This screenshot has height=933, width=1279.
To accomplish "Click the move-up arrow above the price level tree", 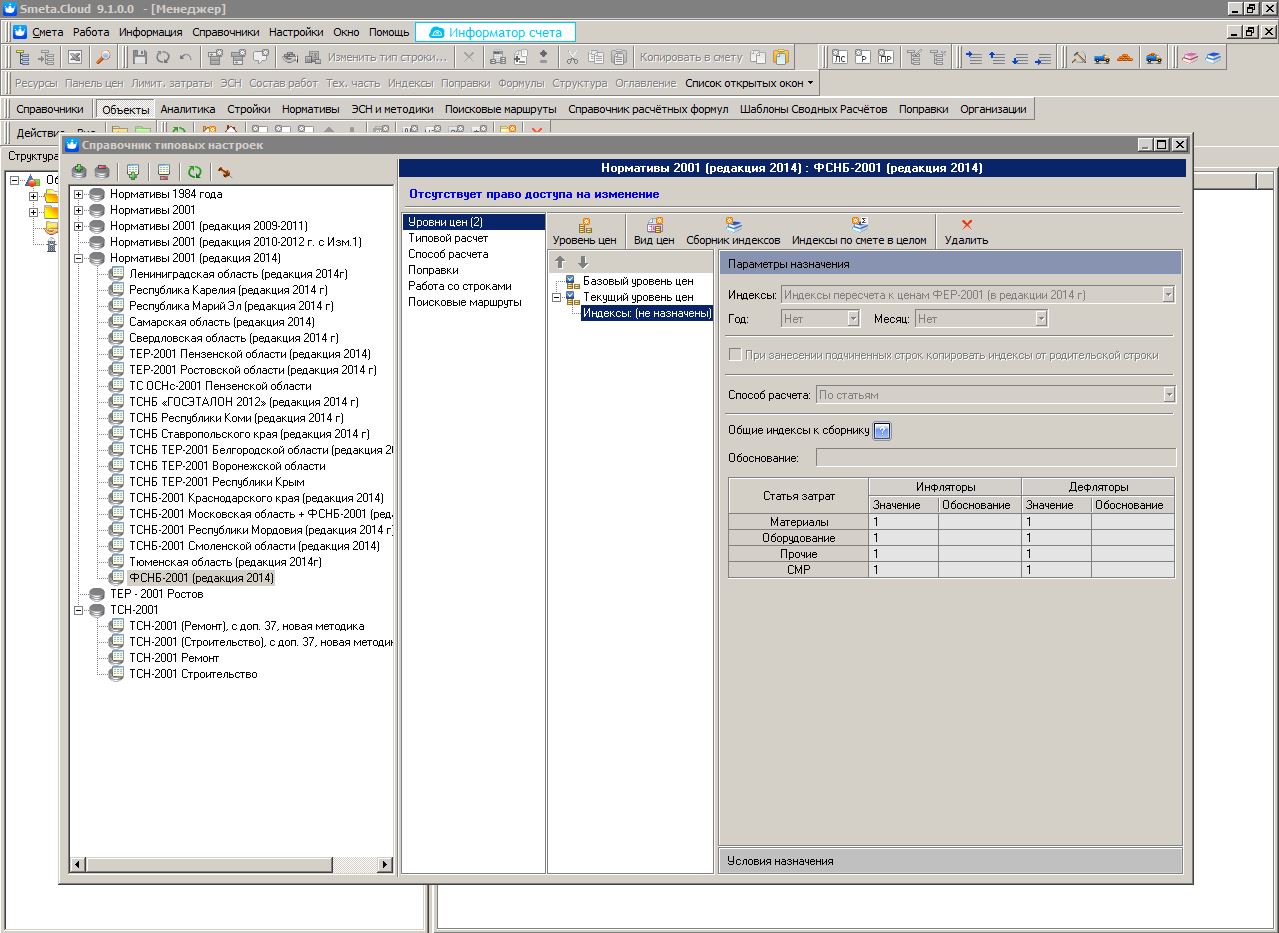I will point(561,262).
